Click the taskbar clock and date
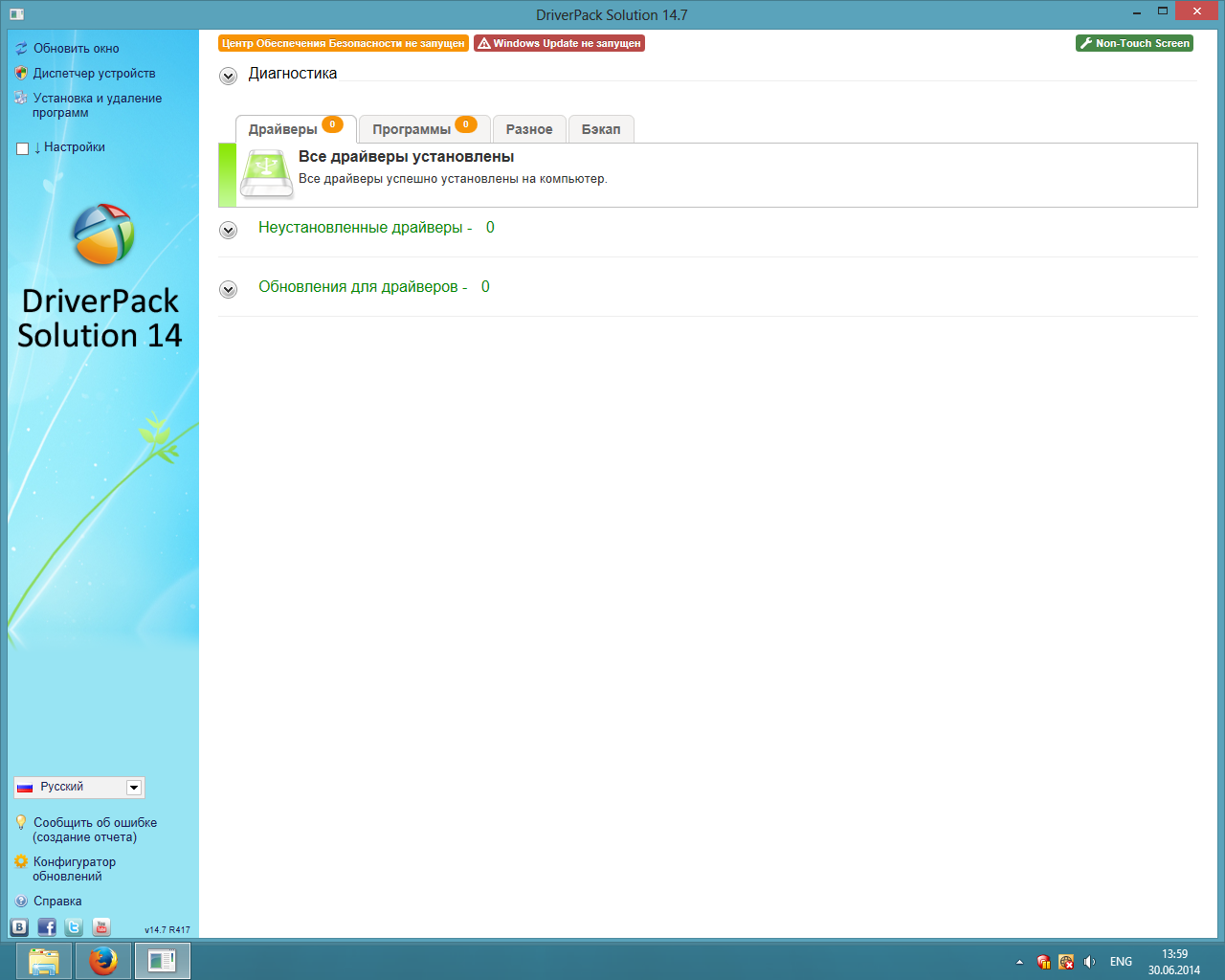1225x980 pixels. point(1174,962)
